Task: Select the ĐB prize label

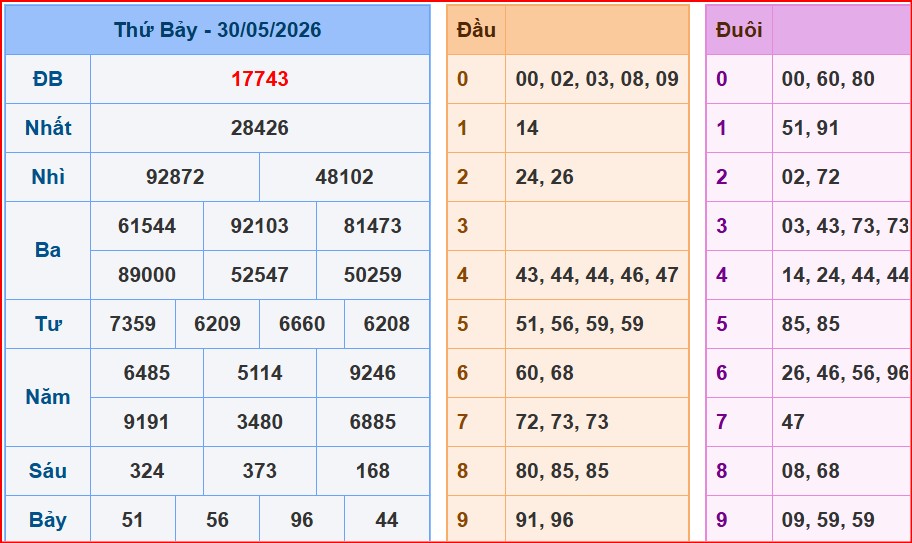Action: (x=48, y=78)
